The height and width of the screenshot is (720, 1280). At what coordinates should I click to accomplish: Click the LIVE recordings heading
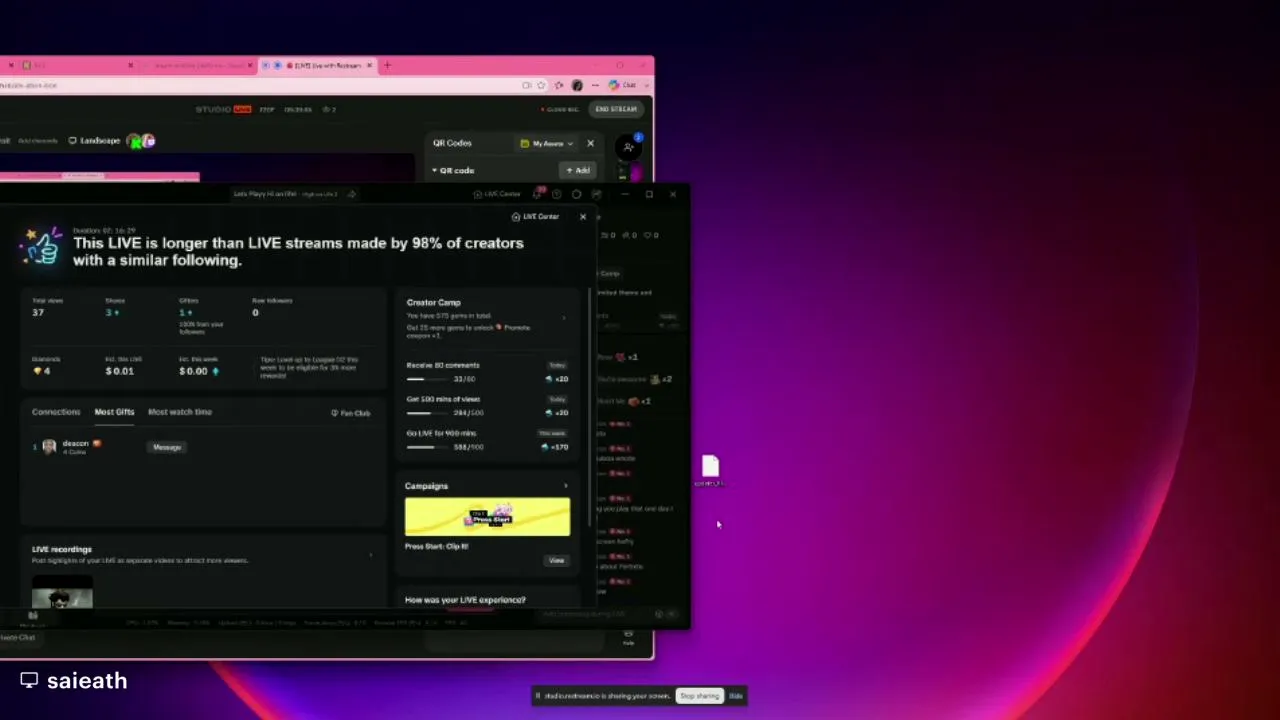pyautogui.click(x=62, y=549)
